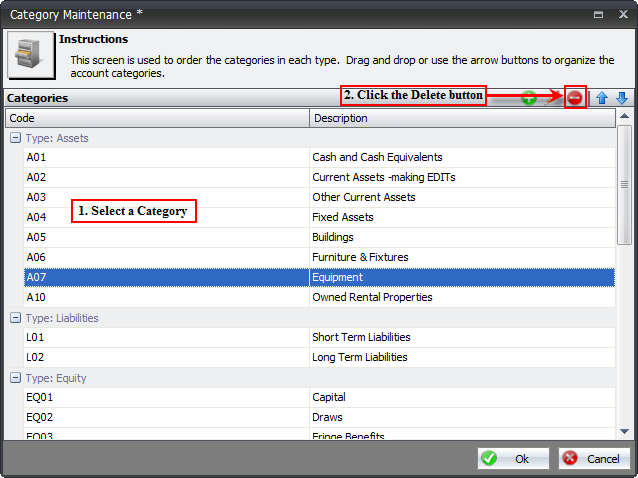Sort by the Description column header
The height and width of the screenshot is (478, 638).
tap(461, 118)
